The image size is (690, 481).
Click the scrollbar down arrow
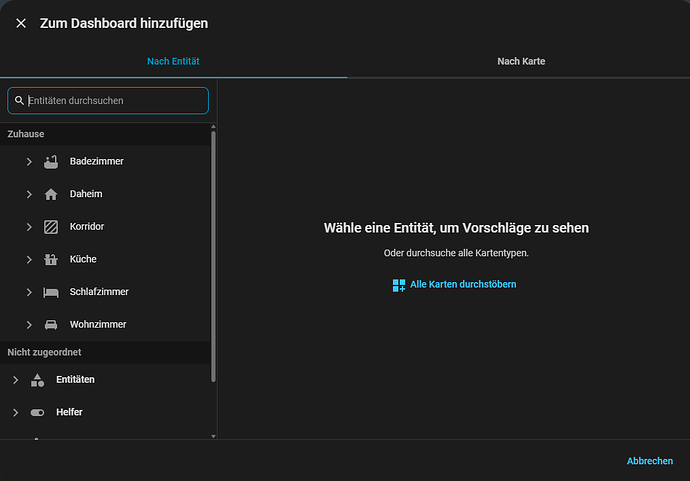click(x=213, y=436)
